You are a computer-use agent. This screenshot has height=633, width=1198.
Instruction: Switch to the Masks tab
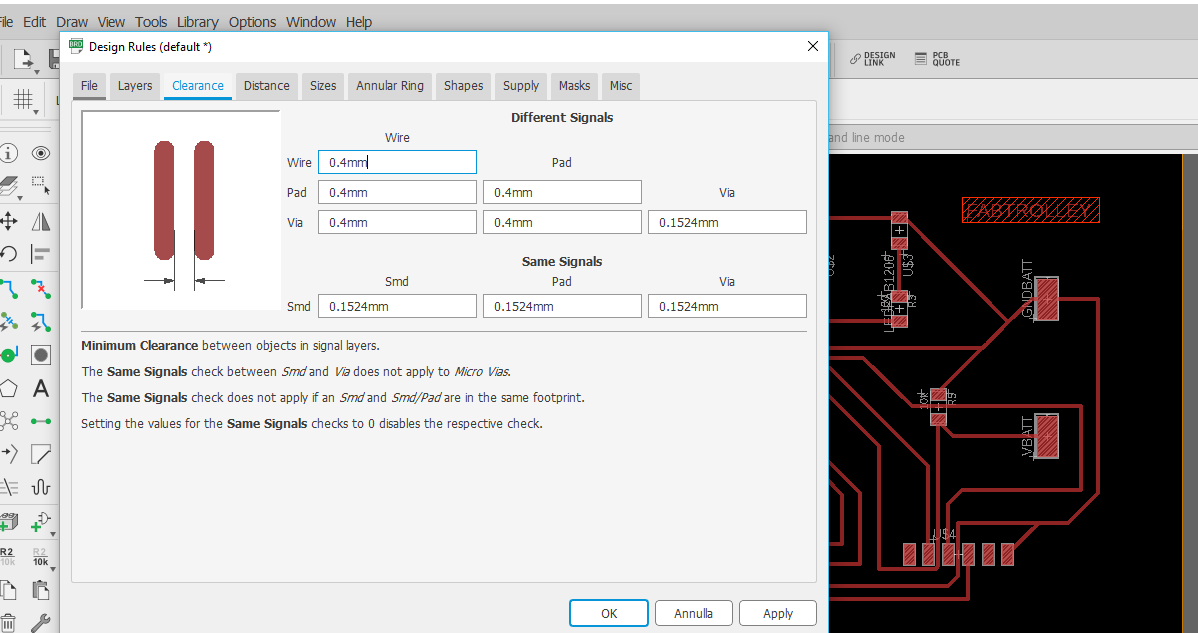(575, 86)
